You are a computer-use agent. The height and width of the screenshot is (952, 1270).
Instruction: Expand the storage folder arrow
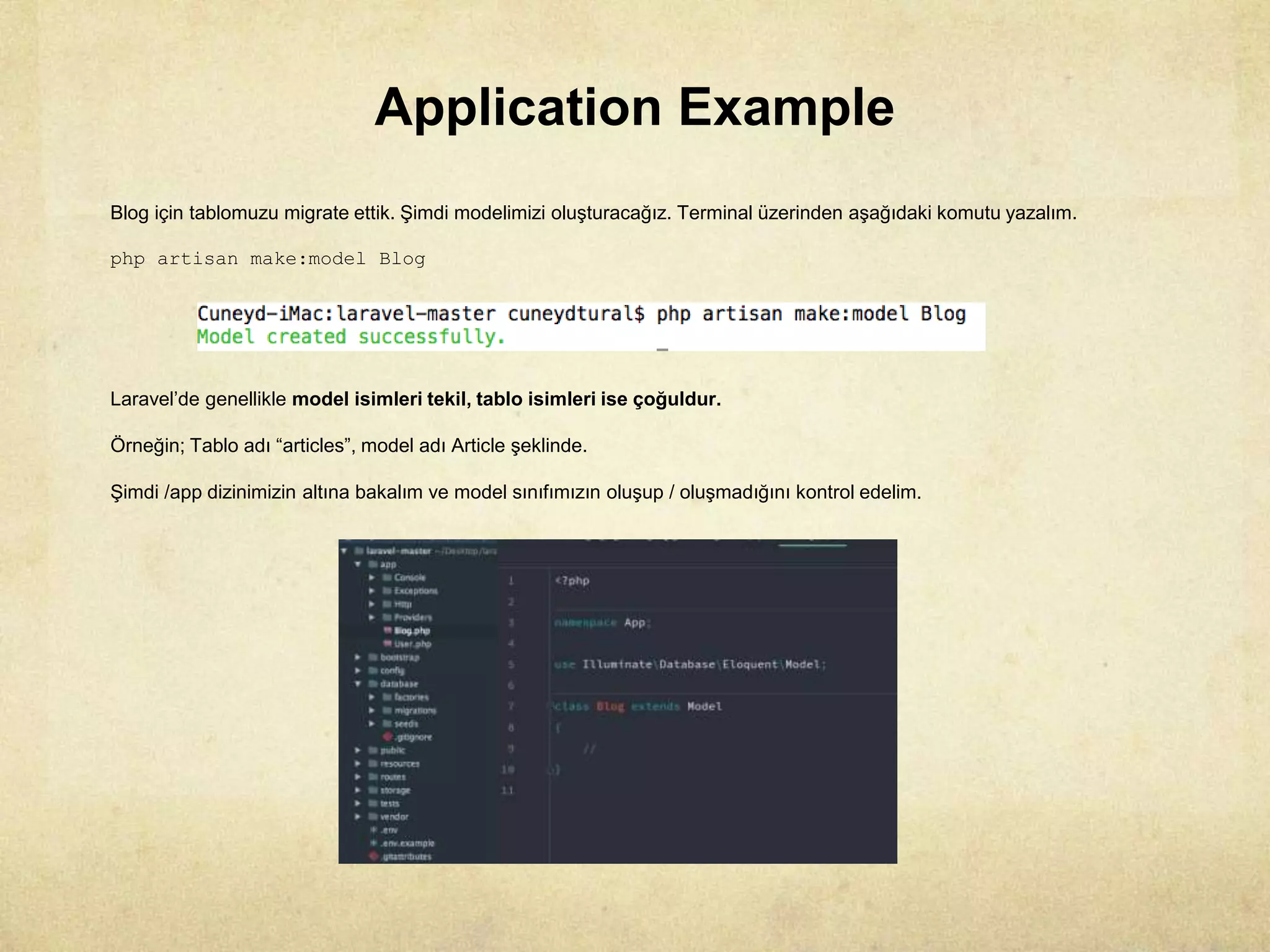[358, 790]
